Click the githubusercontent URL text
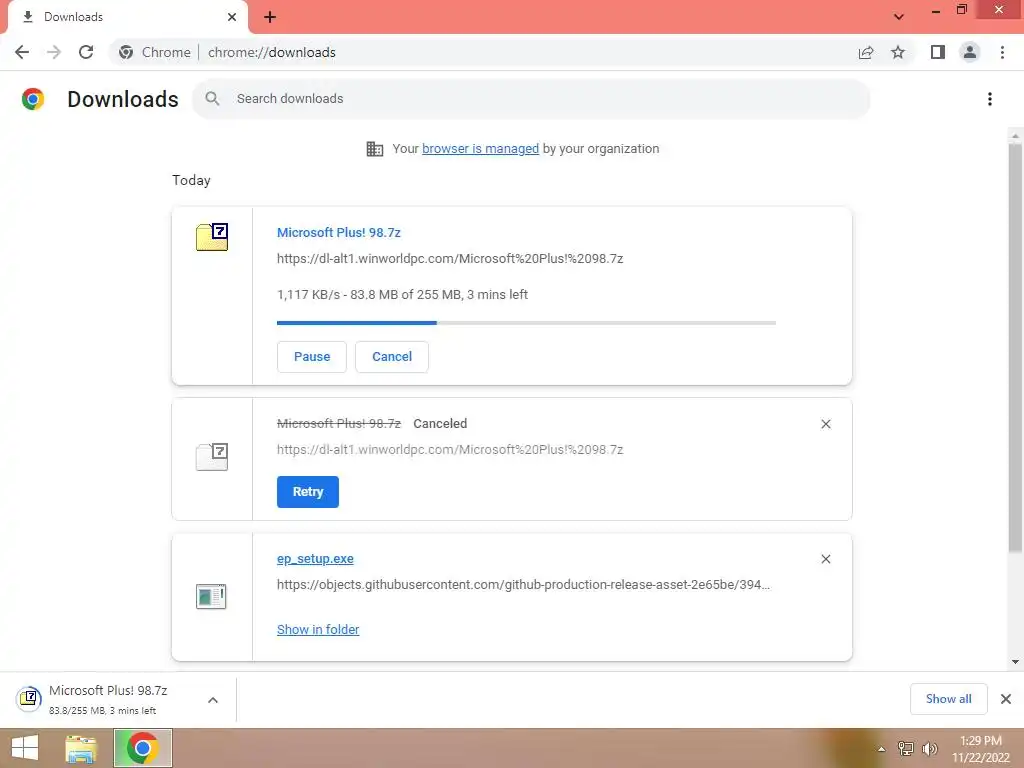Viewport: 1024px width, 768px height. point(523,584)
